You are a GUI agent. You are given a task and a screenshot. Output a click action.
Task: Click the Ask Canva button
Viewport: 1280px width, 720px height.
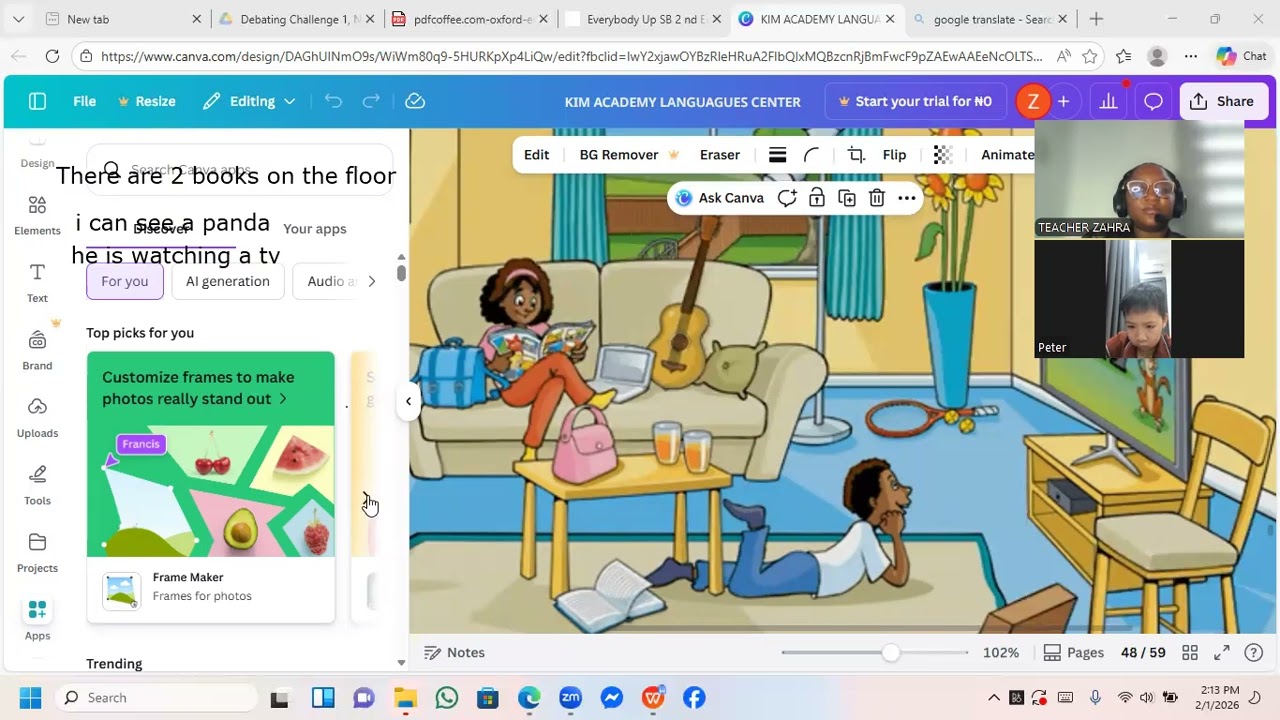pos(720,198)
